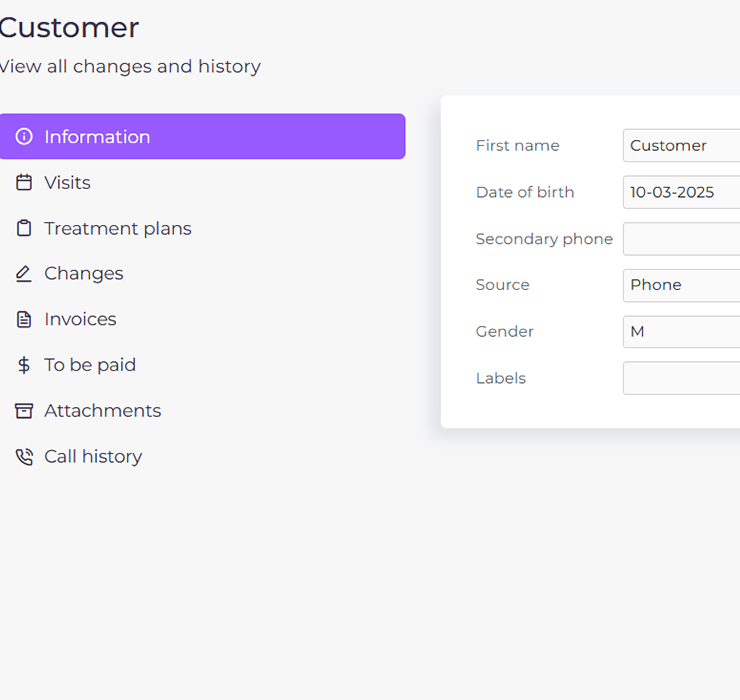Click the Changes pencil icon

(x=24, y=274)
